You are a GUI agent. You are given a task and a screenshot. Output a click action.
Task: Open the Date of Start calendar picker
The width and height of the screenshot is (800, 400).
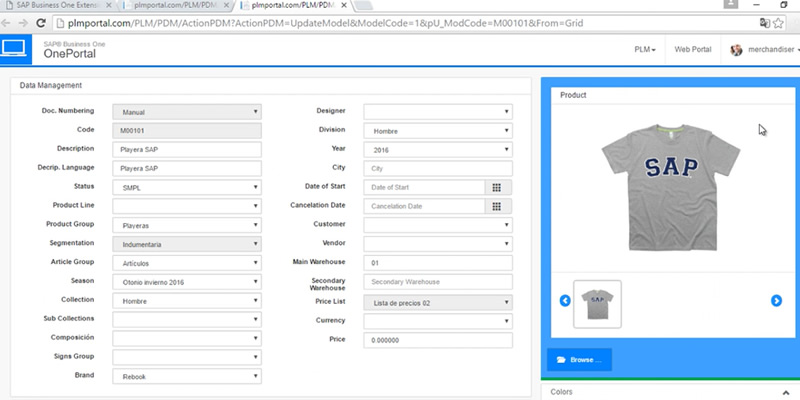(497, 187)
